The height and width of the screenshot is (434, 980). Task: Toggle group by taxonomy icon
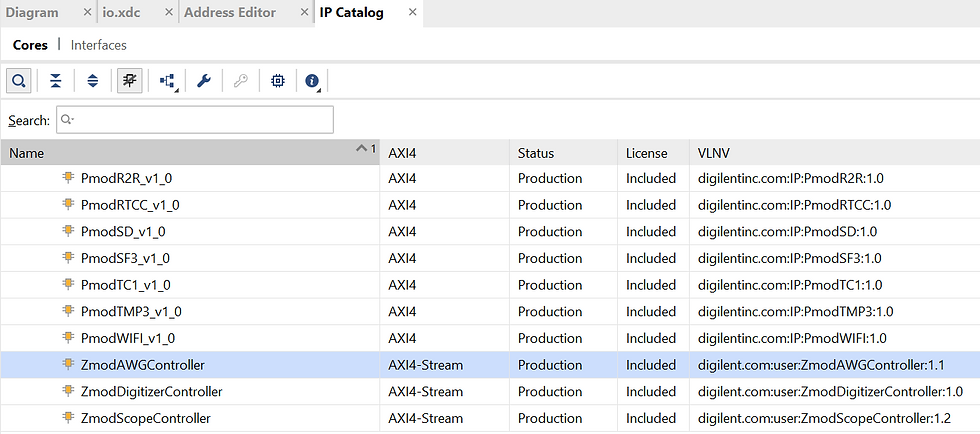click(129, 81)
